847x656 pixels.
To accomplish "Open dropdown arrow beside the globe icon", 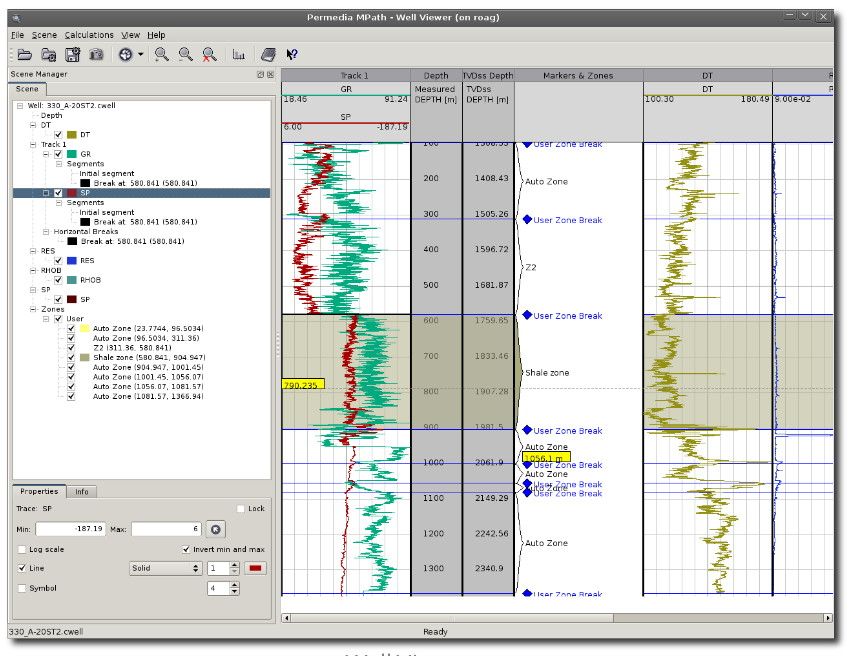I will click(x=140, y=55).
